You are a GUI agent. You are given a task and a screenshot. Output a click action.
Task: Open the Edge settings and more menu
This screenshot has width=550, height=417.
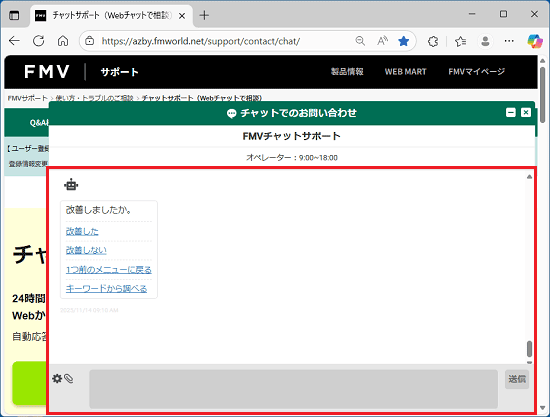point(509,41)
